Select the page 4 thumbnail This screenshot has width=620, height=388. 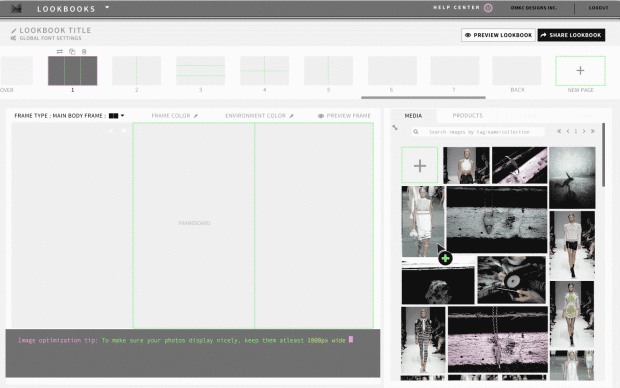coord(265,70)
